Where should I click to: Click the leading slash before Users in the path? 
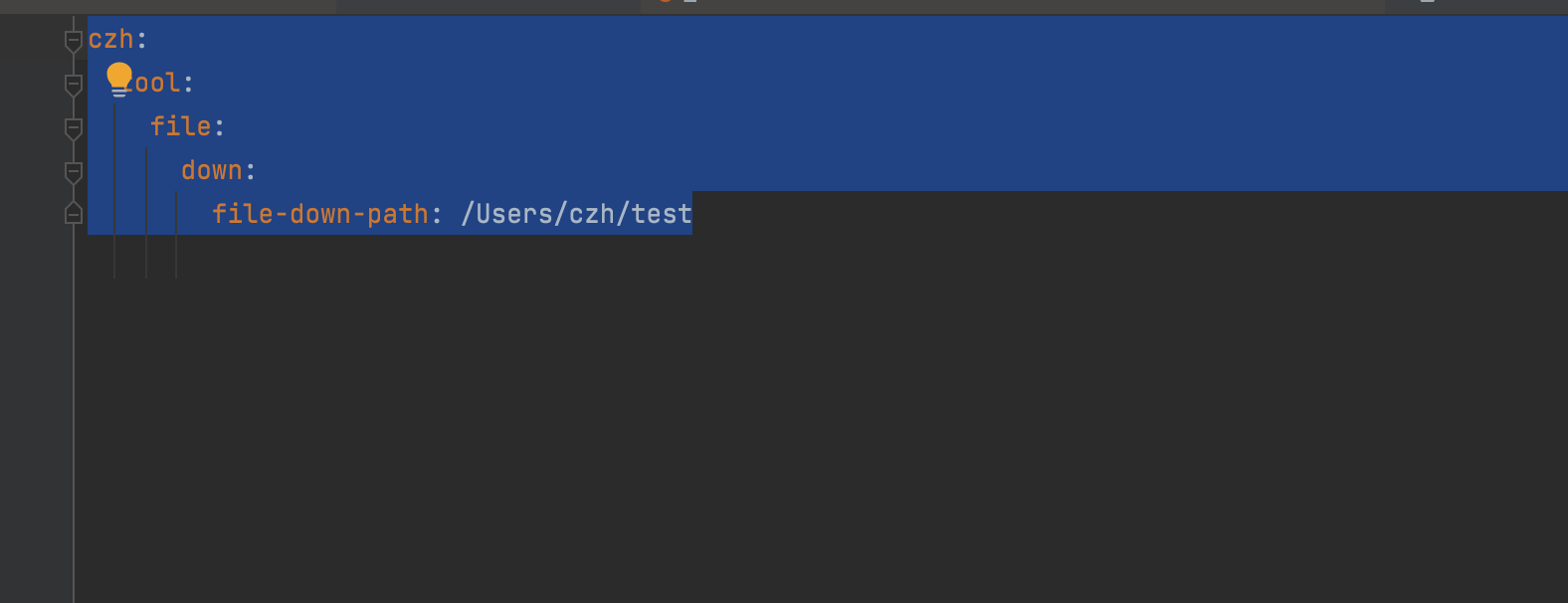pos(469,215)
